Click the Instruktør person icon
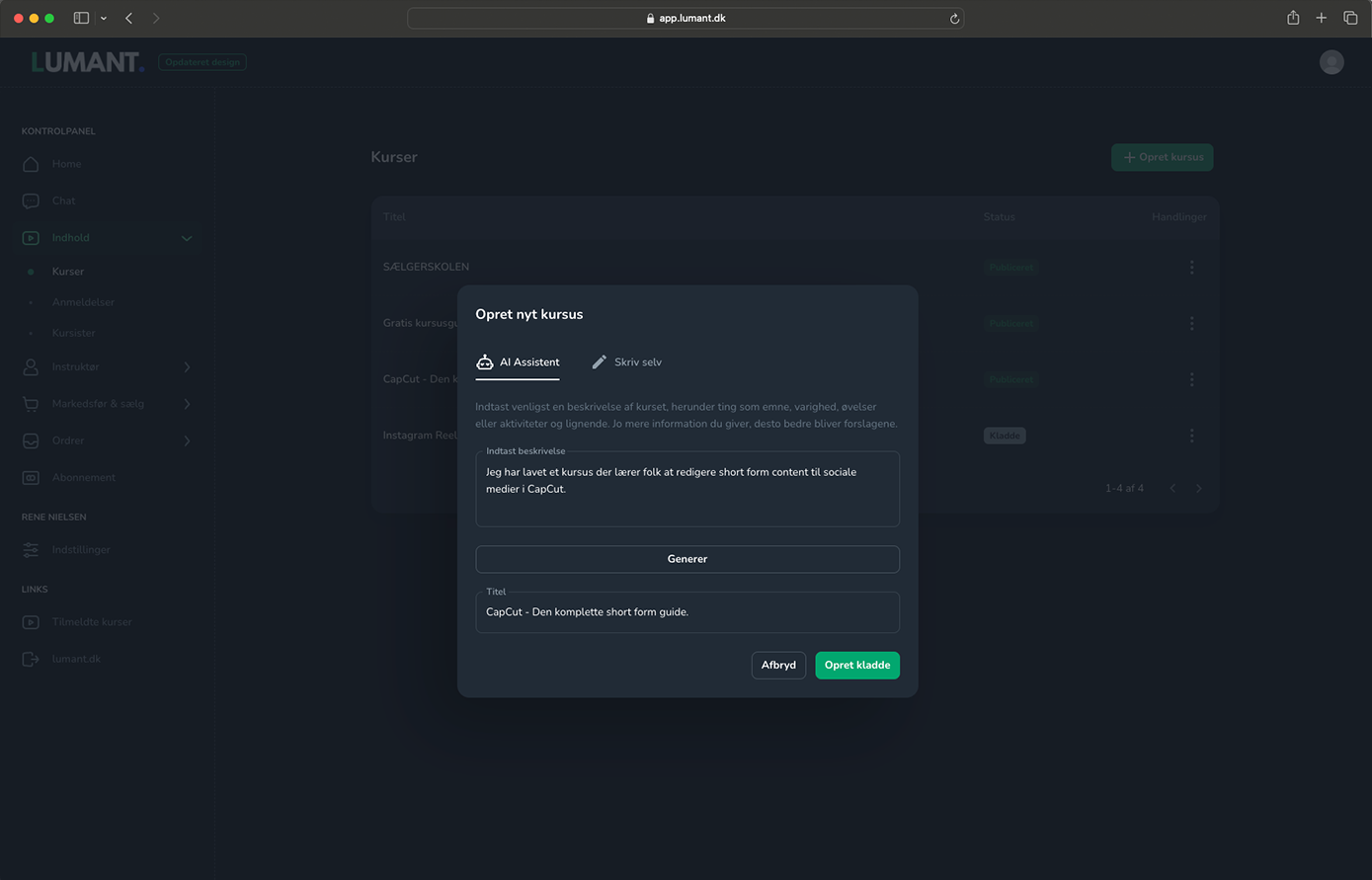1372x880 pixels. [31, 367]
